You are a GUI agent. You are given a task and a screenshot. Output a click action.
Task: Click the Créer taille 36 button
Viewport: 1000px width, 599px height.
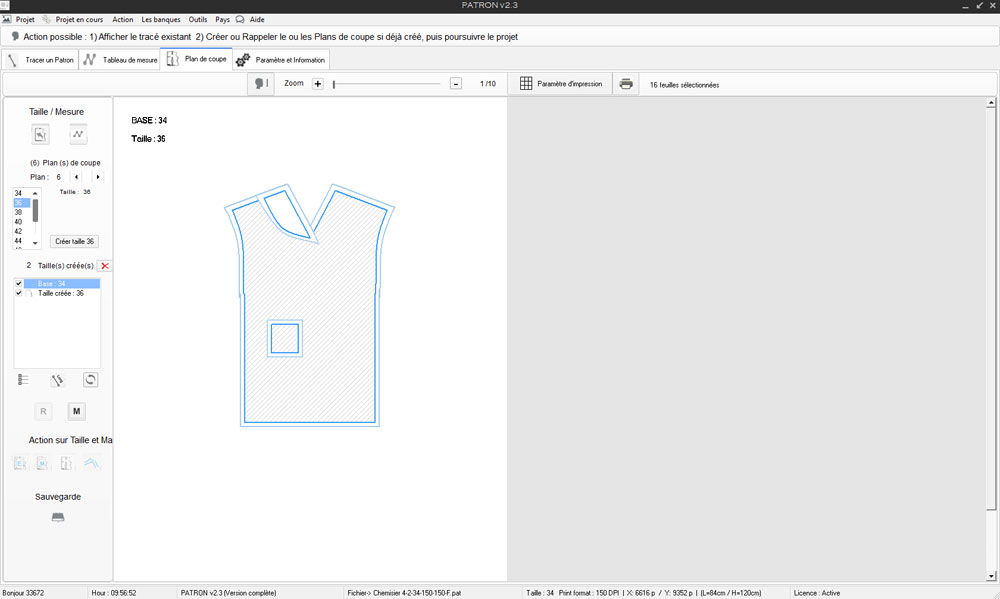coord(75,241)
